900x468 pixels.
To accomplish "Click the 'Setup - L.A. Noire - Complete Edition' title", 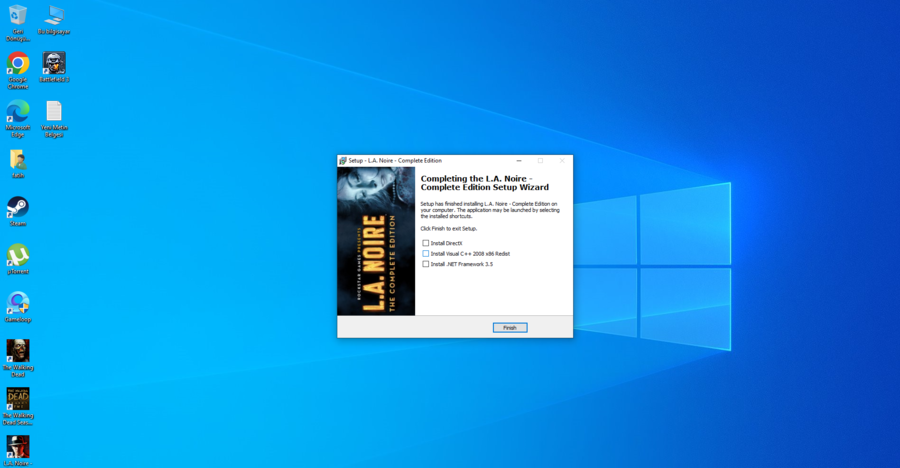I will 395,161.
